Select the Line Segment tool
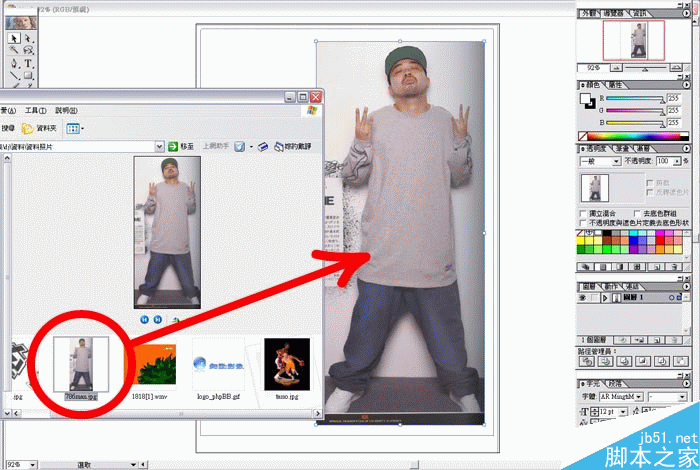700x470 pixels. tap(14, 75)
